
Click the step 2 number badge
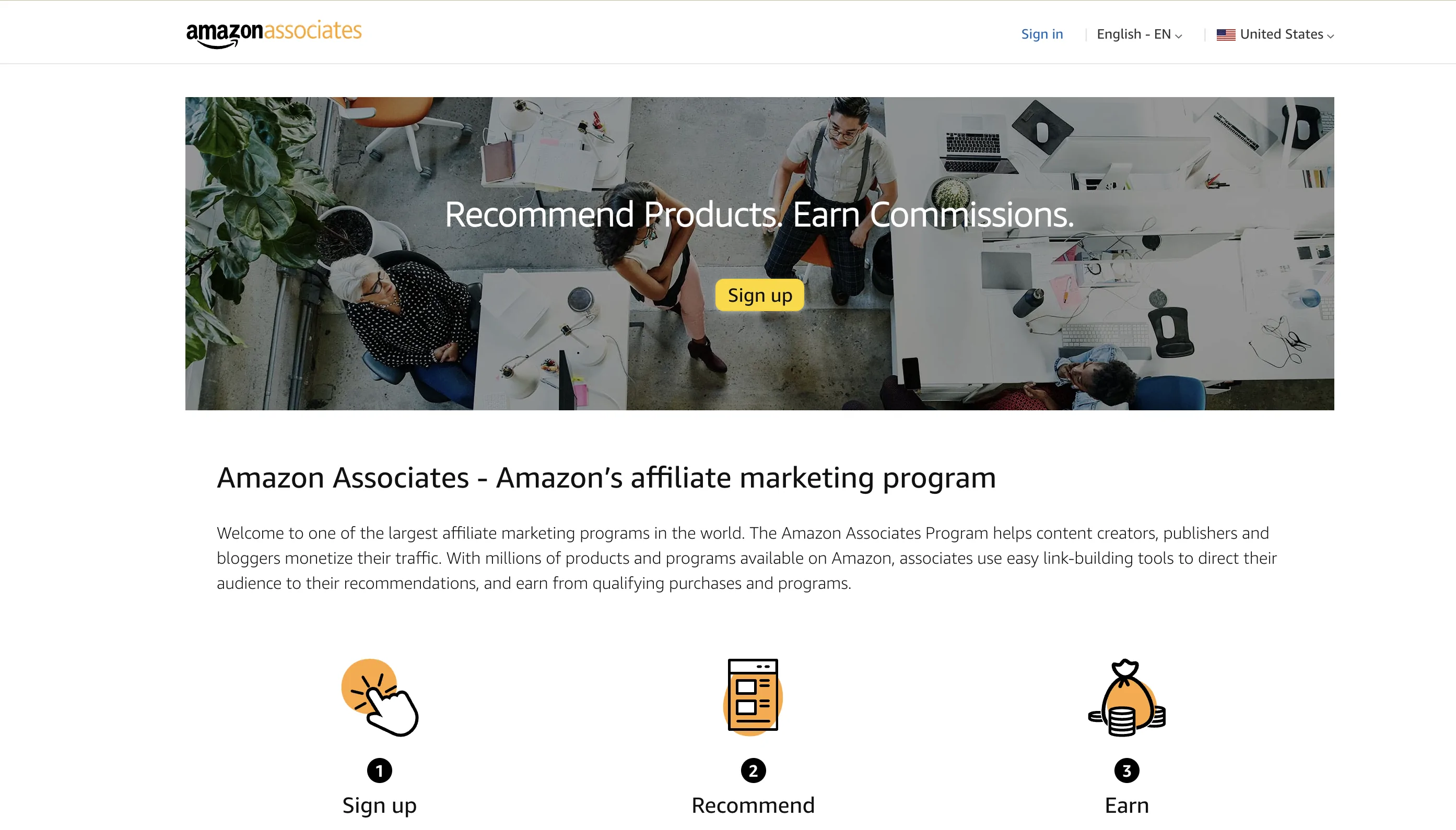coord(753,770)
